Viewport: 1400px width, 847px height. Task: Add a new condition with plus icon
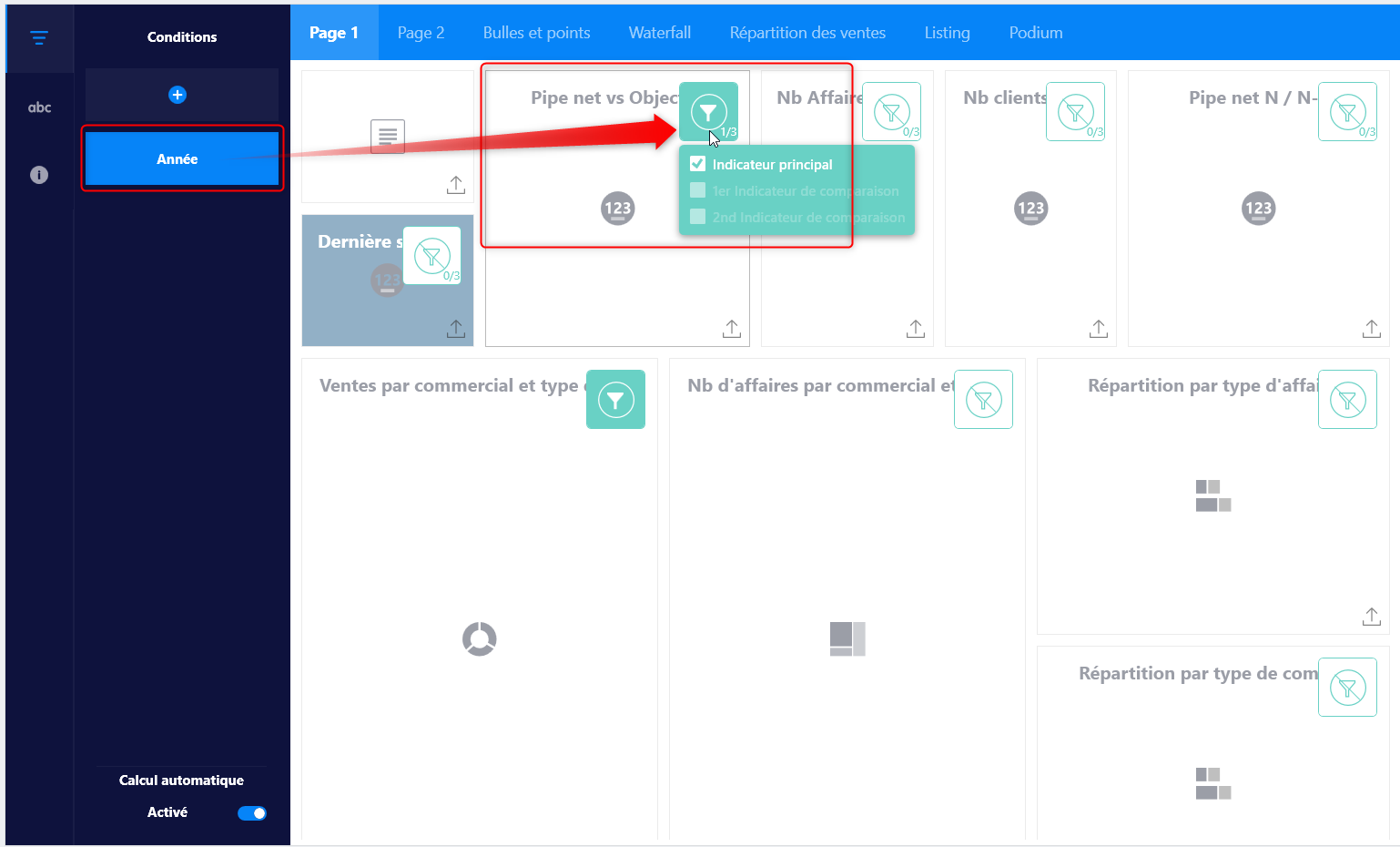click(178, 95)
